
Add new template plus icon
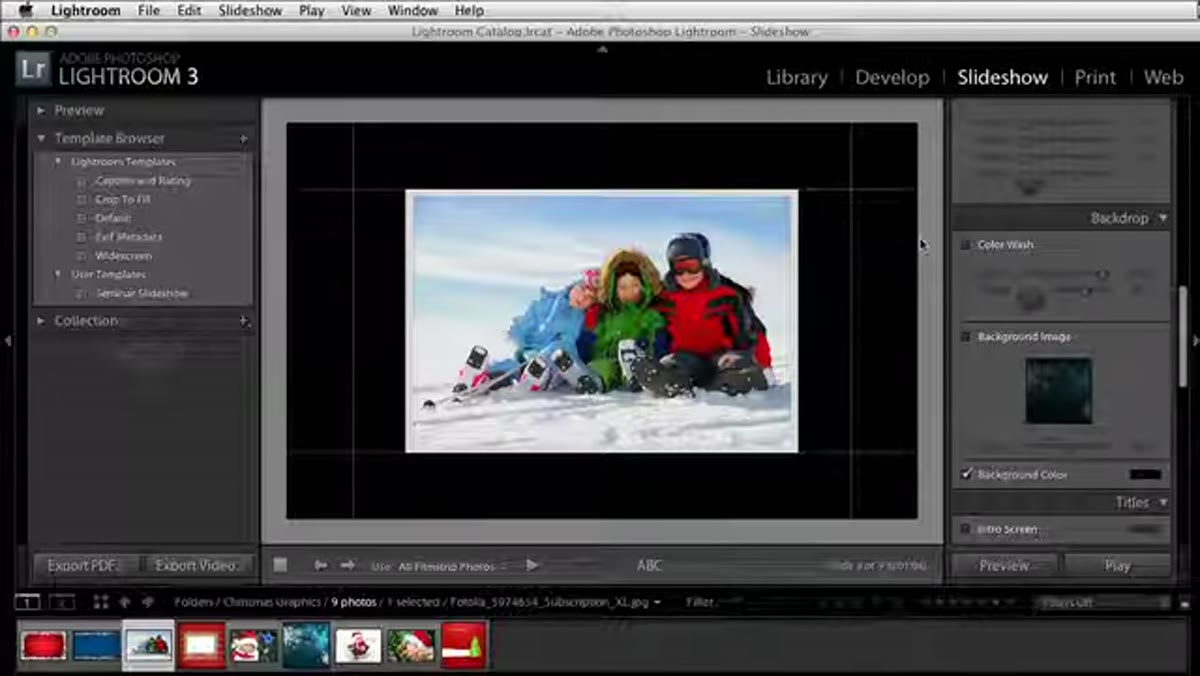click(244, 139)
